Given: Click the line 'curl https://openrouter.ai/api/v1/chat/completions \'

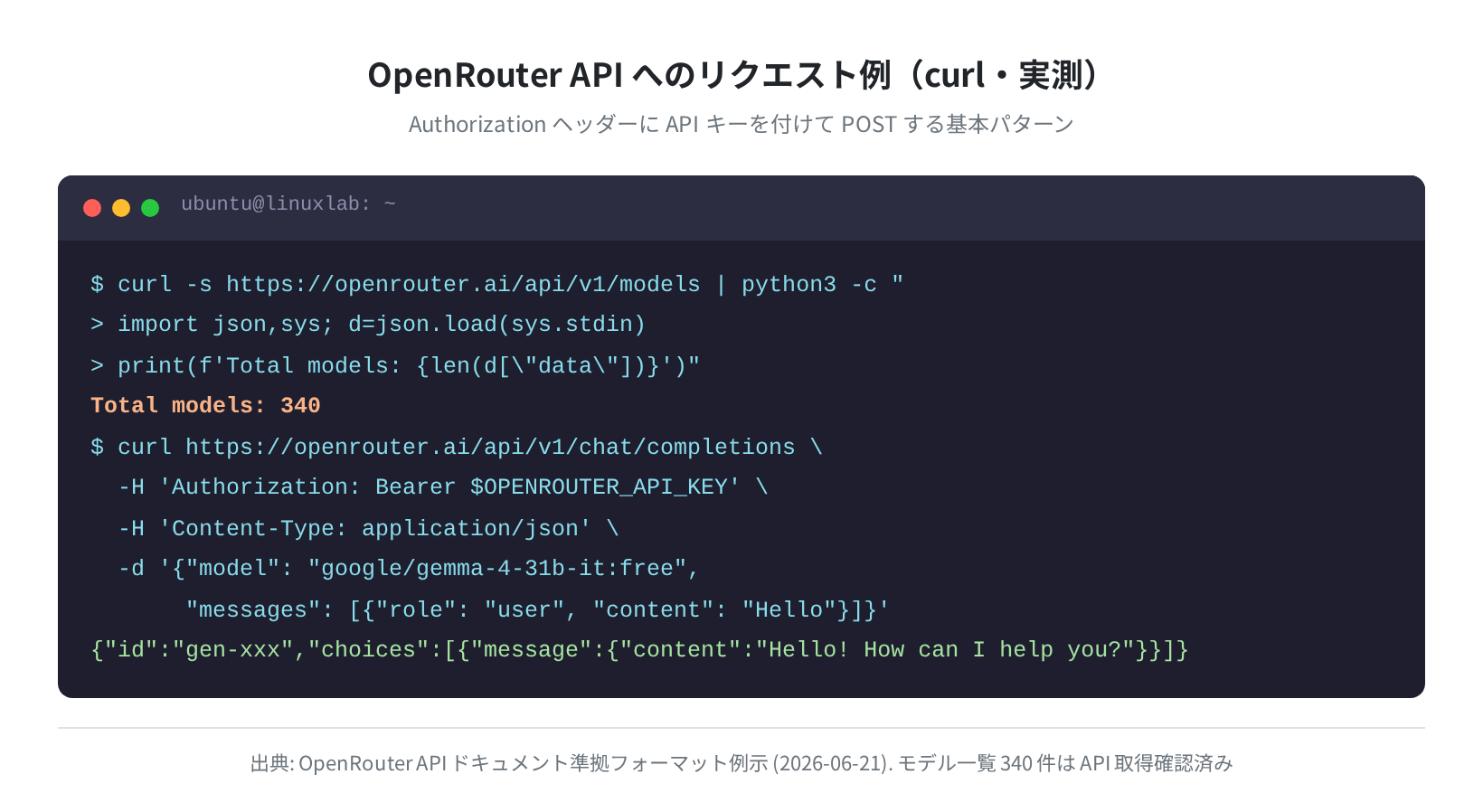Looking at the screenshot, I should 457,447.
